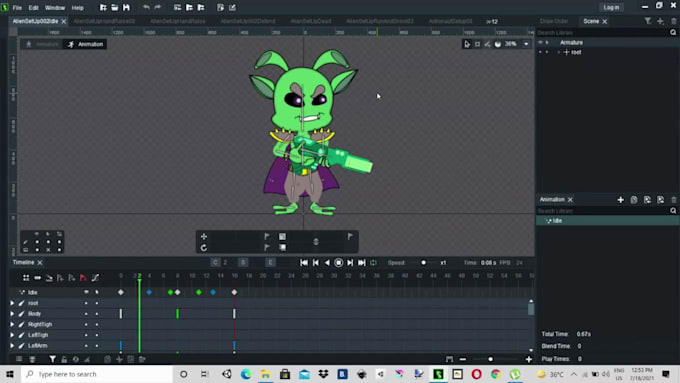
Task: Click the Scene panel filter icon
Action: pyautogui.click(x=647, y=21)
